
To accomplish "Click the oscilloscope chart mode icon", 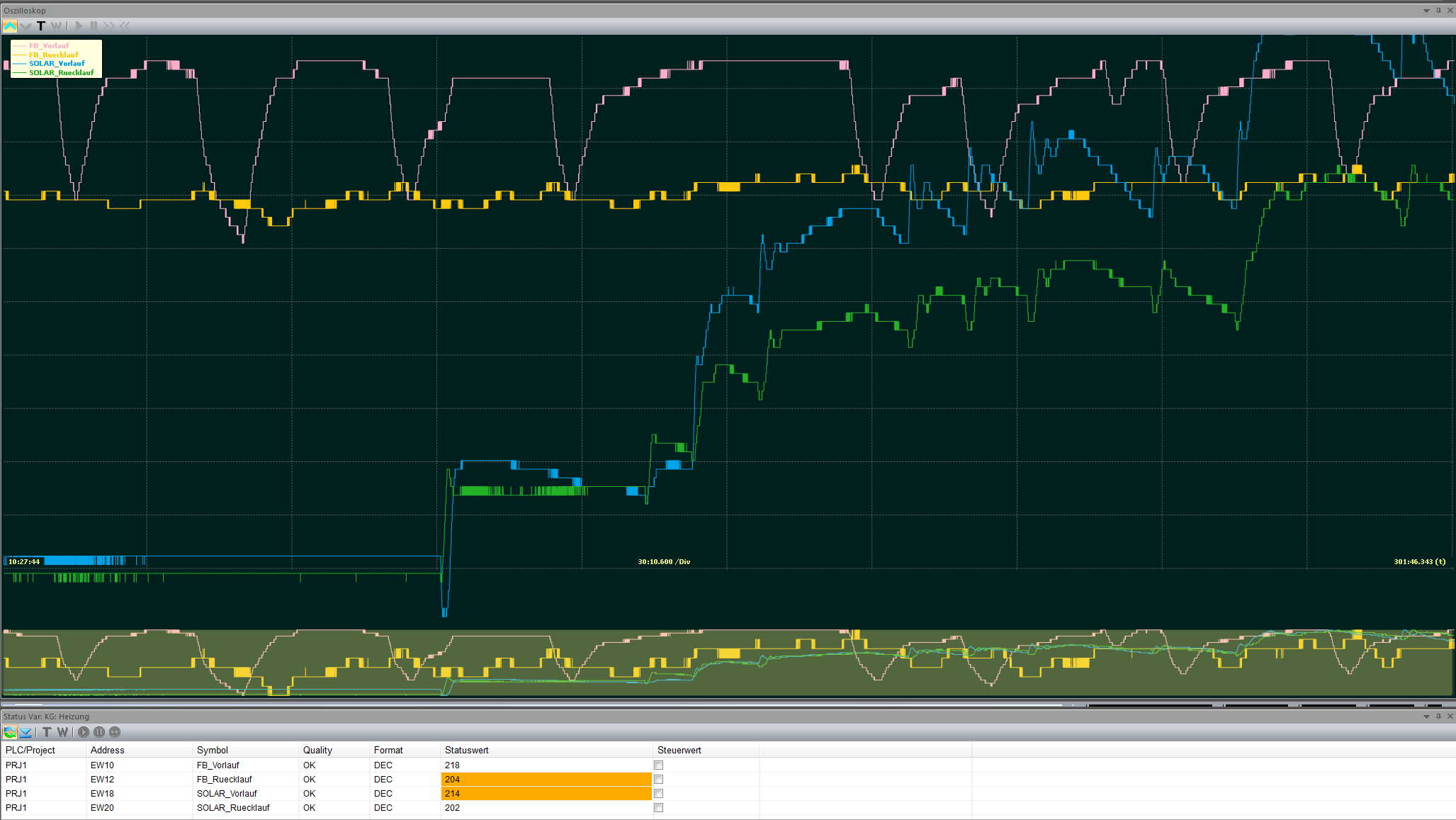I will click(x=10, y=26).
